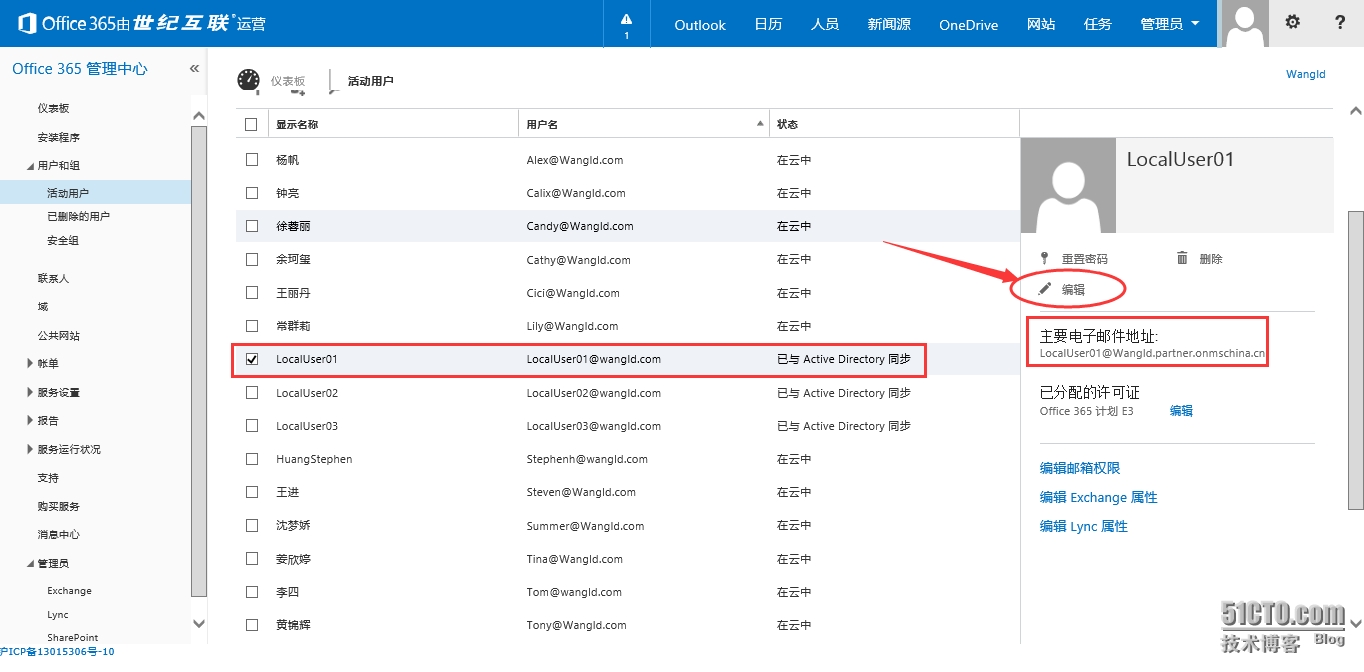Check the box for LocalUser02
This screenshot has height=672, width=1364.
pos(252,393)
